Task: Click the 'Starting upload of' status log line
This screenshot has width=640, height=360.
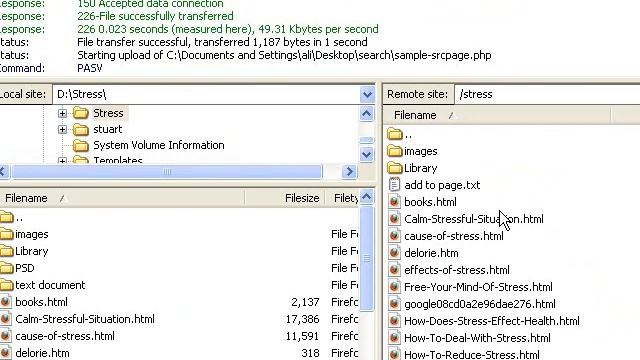Action: point(284,55)
